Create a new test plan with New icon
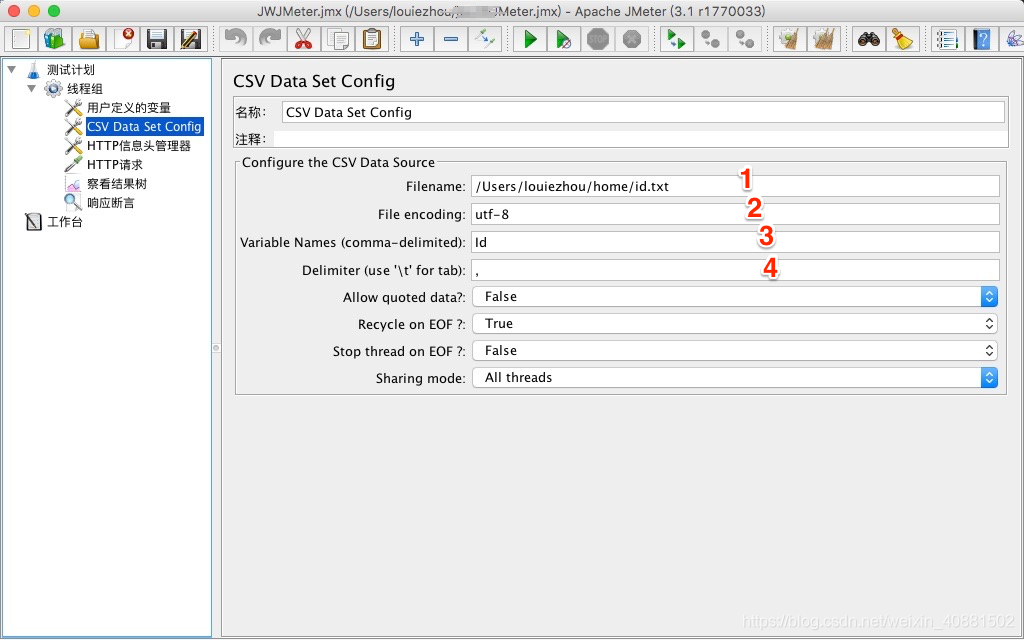1024x640 pixels. click(21, 39)
